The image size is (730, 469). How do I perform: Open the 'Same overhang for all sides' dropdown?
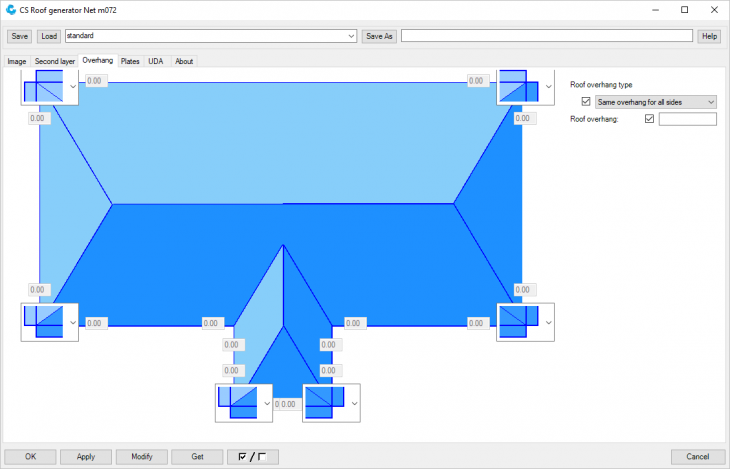[656, 102]
